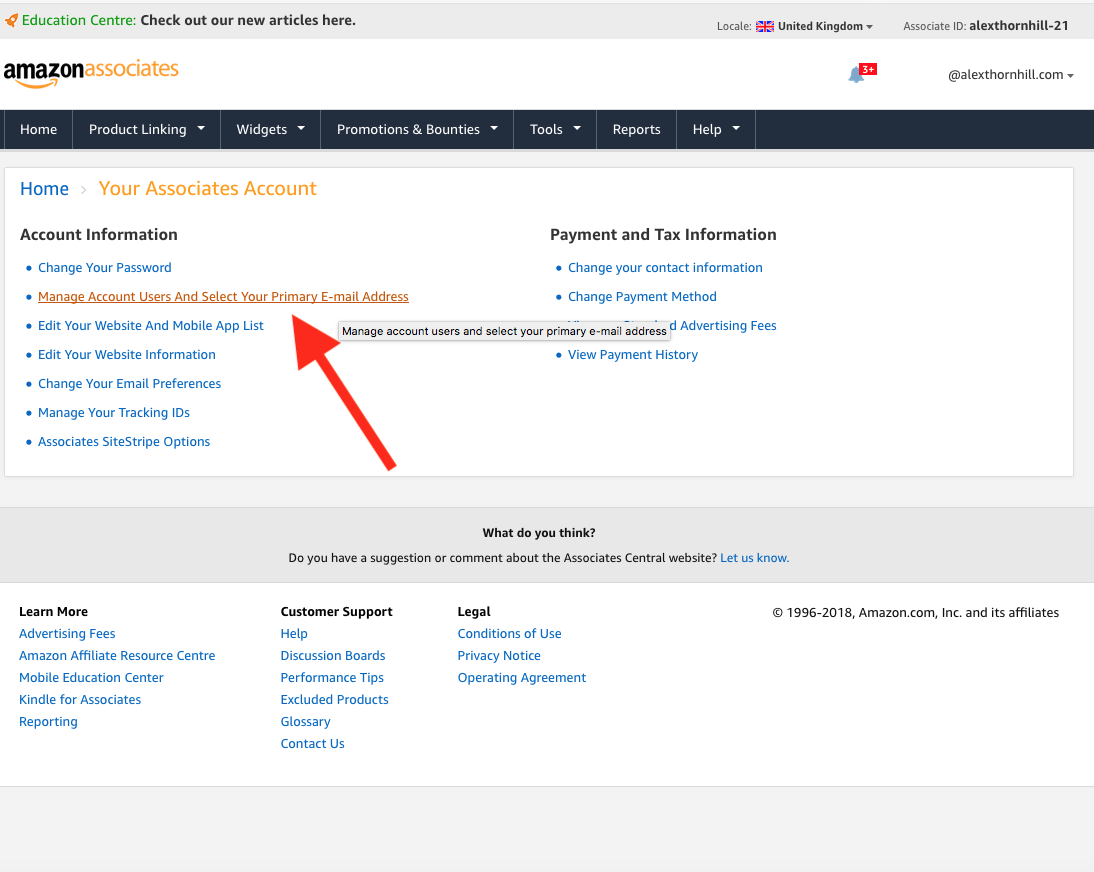Go to Home in the navigation bar
Image resolution: width=1094 pixels, height=872 pixels.
tap(38, 129)
